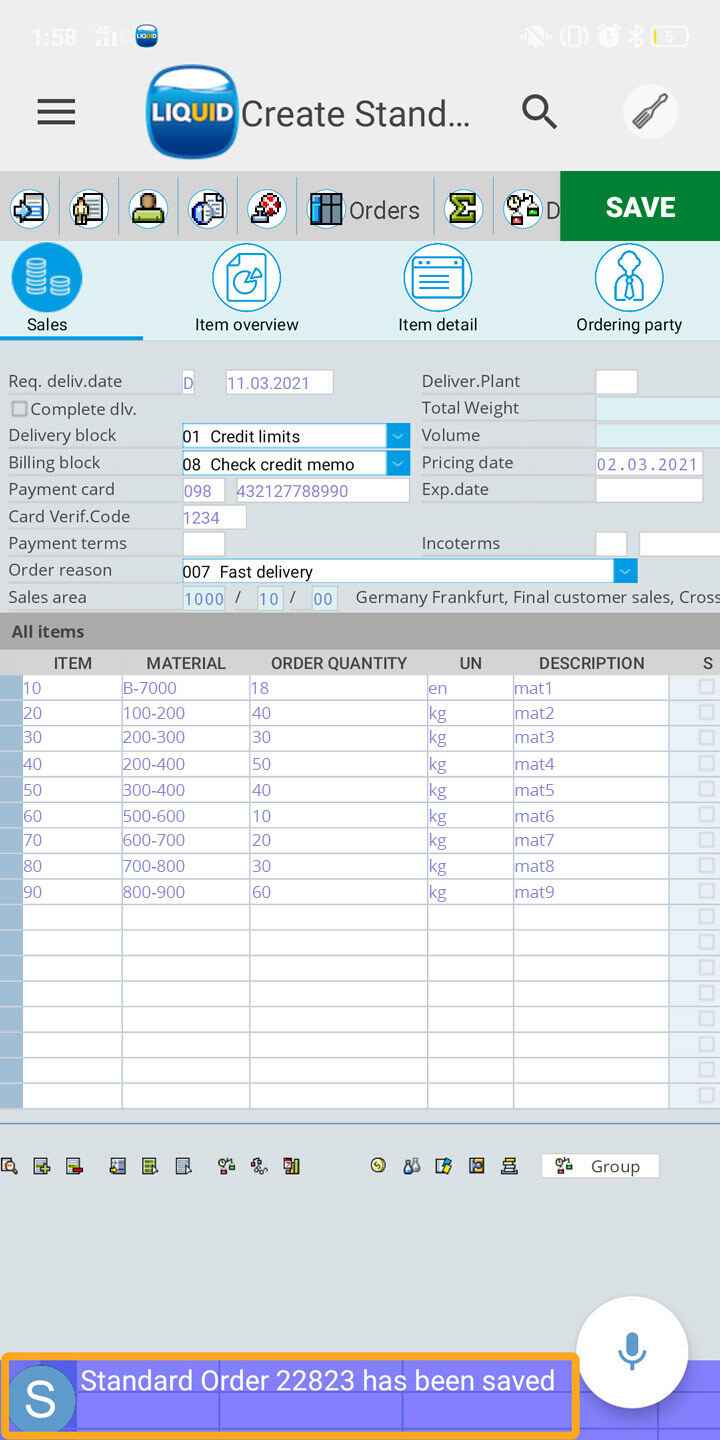
Task: Expand the Delivery block dropdown
Action: click(398, 436)
